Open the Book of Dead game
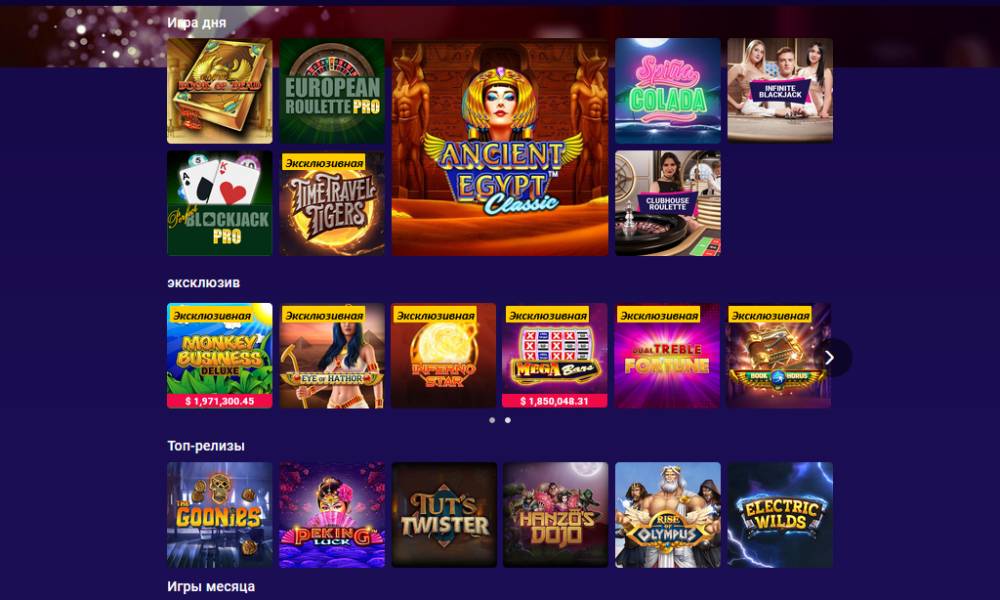 click(219, 91)
